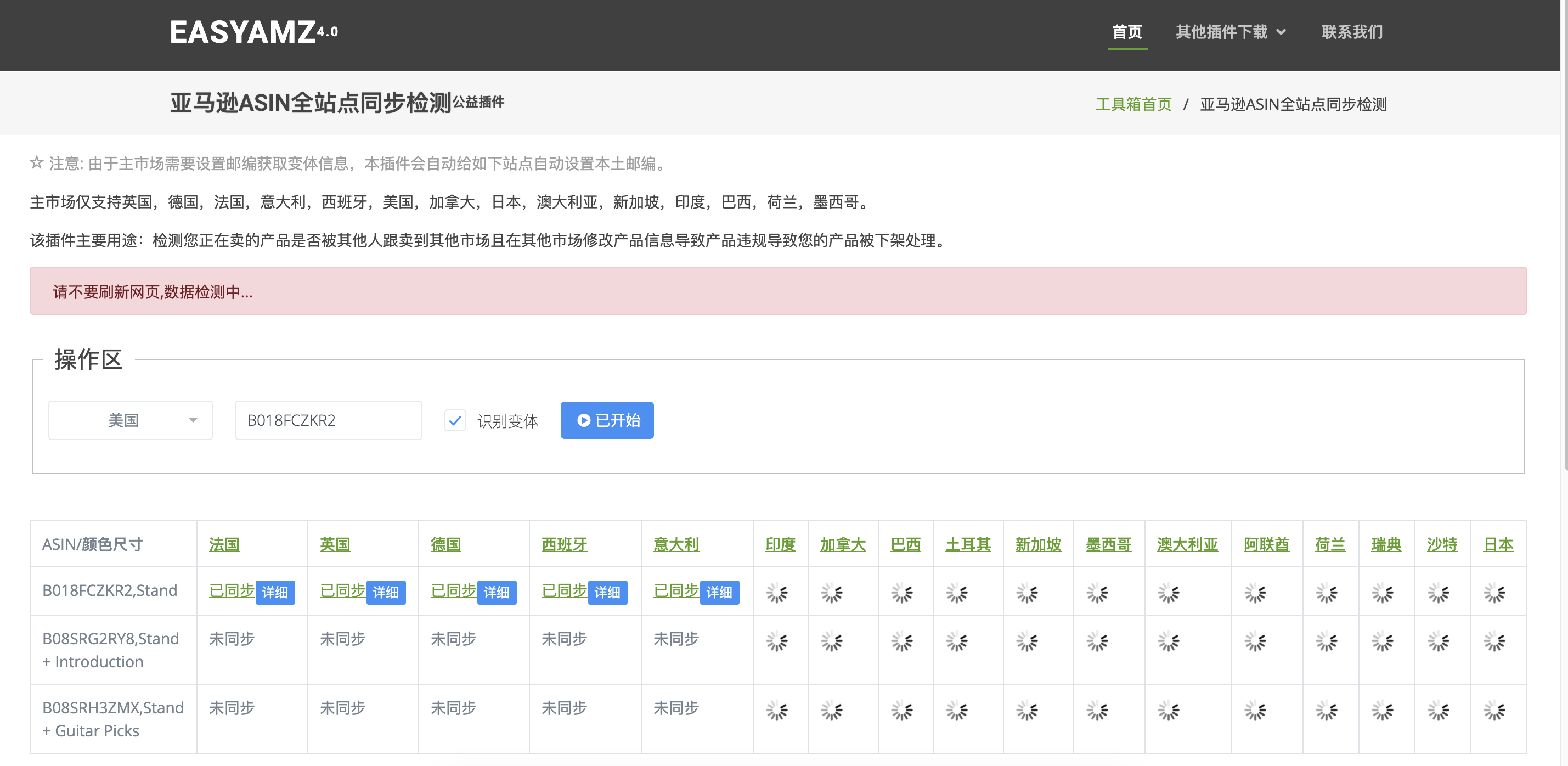This screenshot has height=766, width=1568.
Task: Click the spinner under 澳大利亚 for B018FCZKR2 row
Action: tap(1168, 593)
